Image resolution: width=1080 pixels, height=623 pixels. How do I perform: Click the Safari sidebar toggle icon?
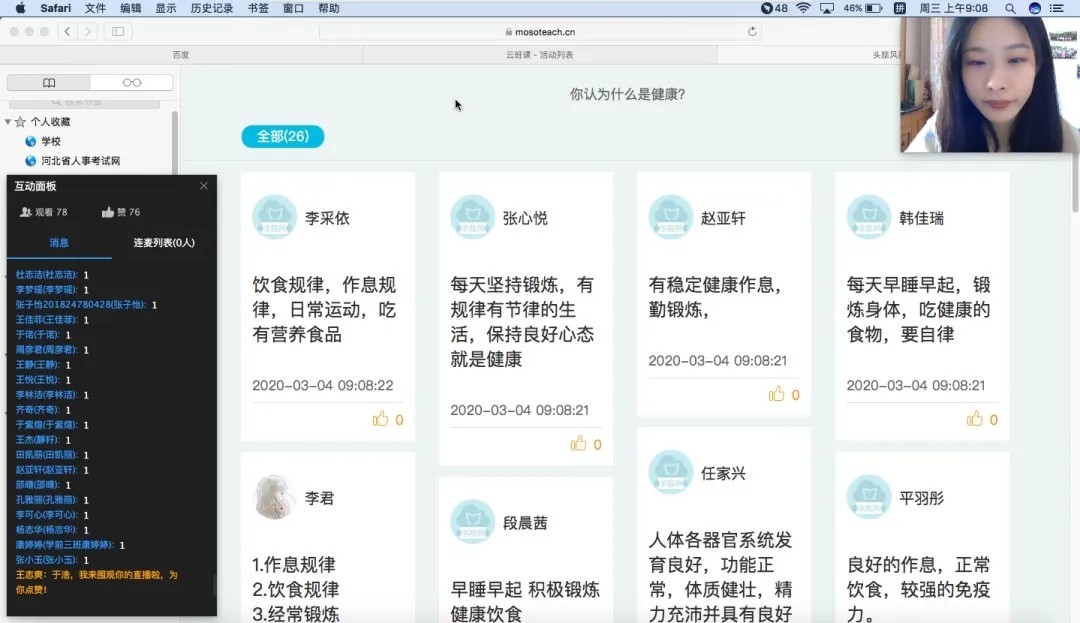(x=118, y=31)
